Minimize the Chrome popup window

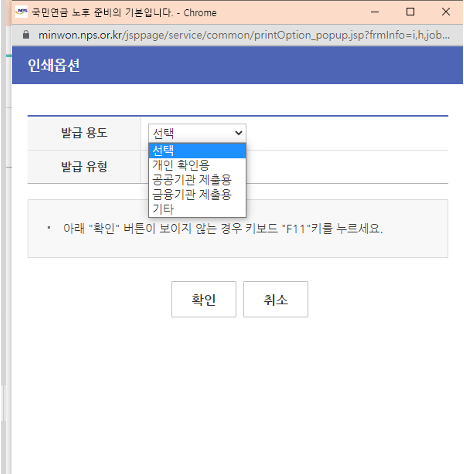point(375,12)
